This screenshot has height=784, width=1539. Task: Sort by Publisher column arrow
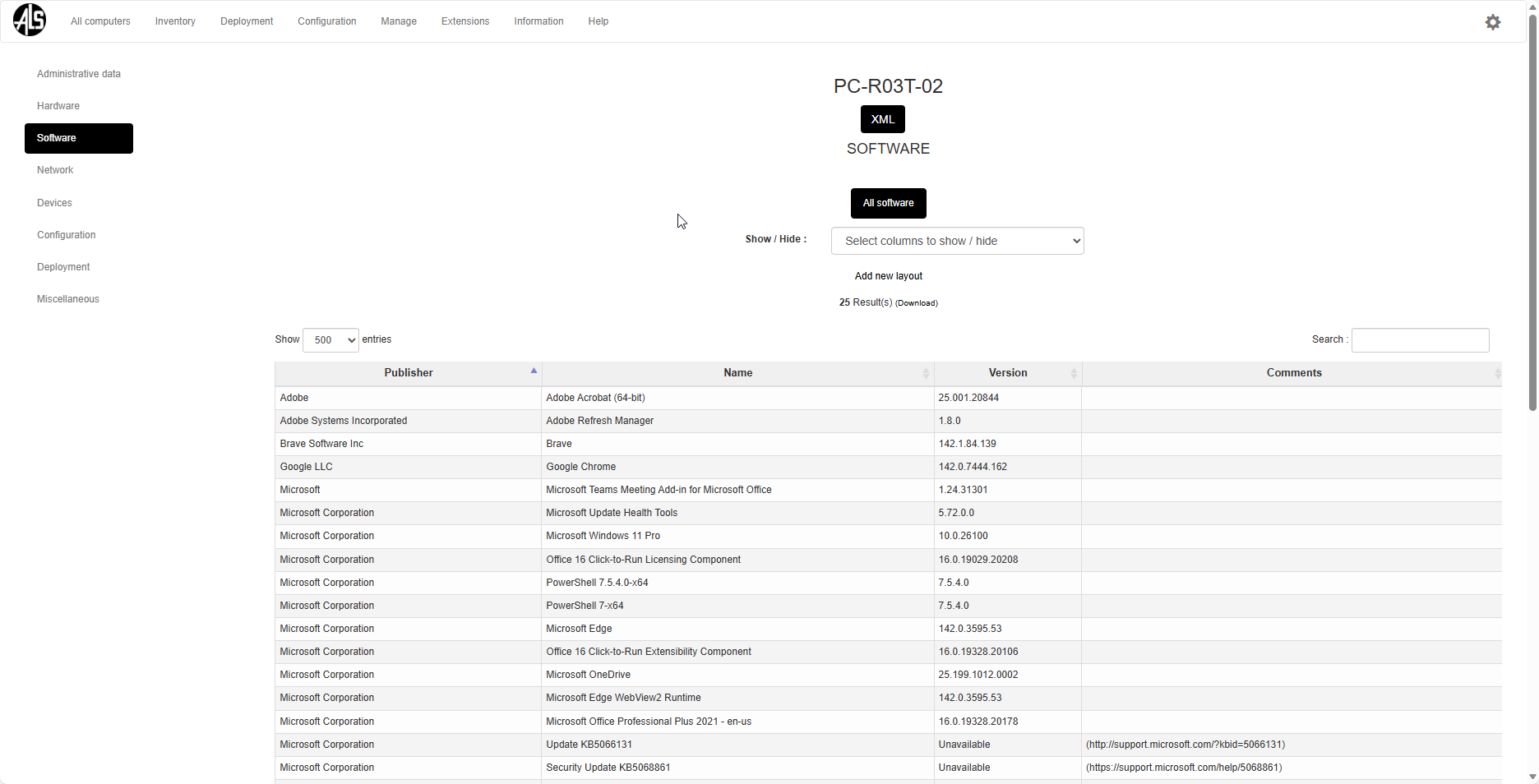[534, 371]
